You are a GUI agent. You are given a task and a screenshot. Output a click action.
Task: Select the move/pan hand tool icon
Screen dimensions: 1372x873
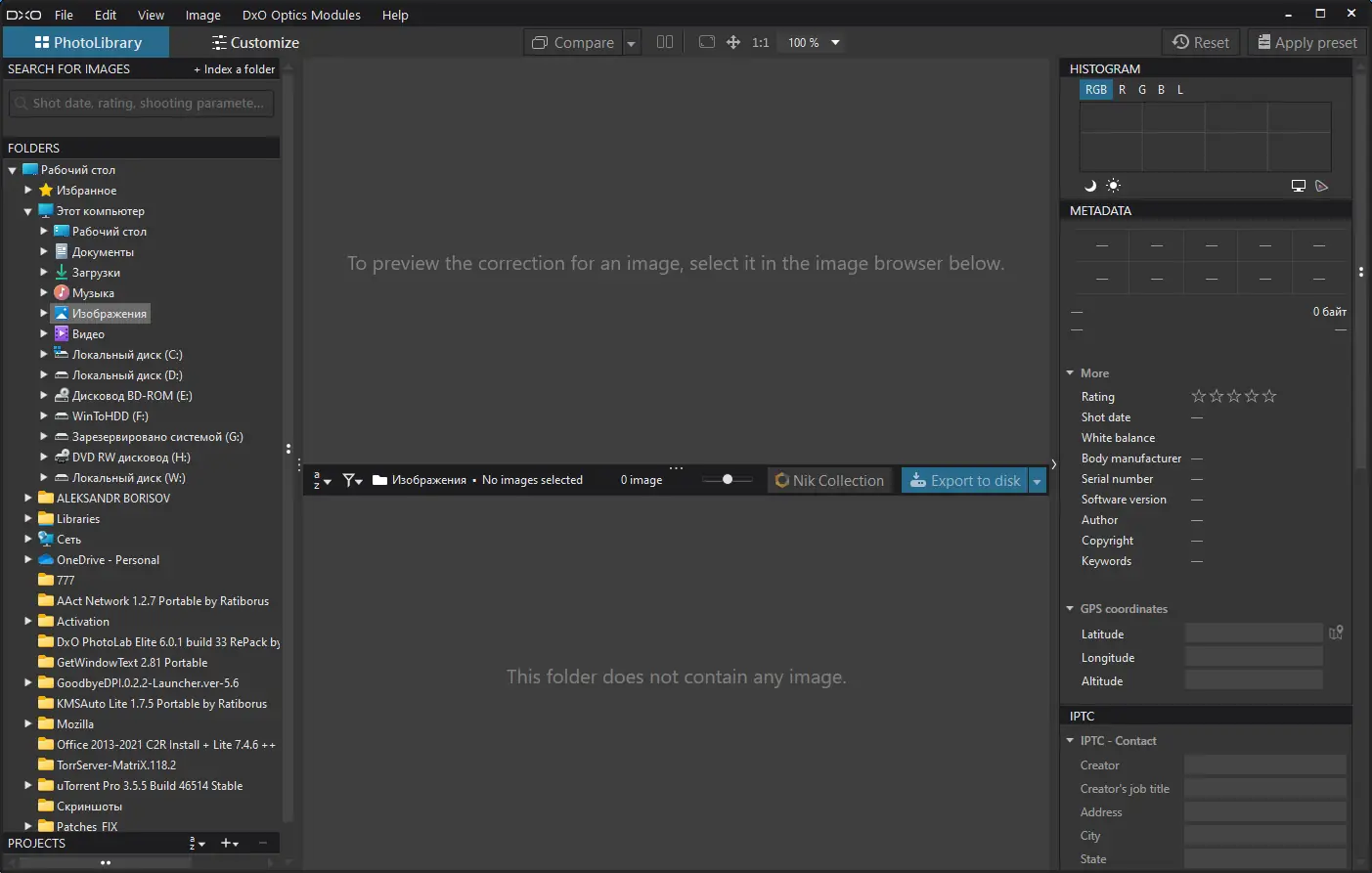click(x=733, y=42)
